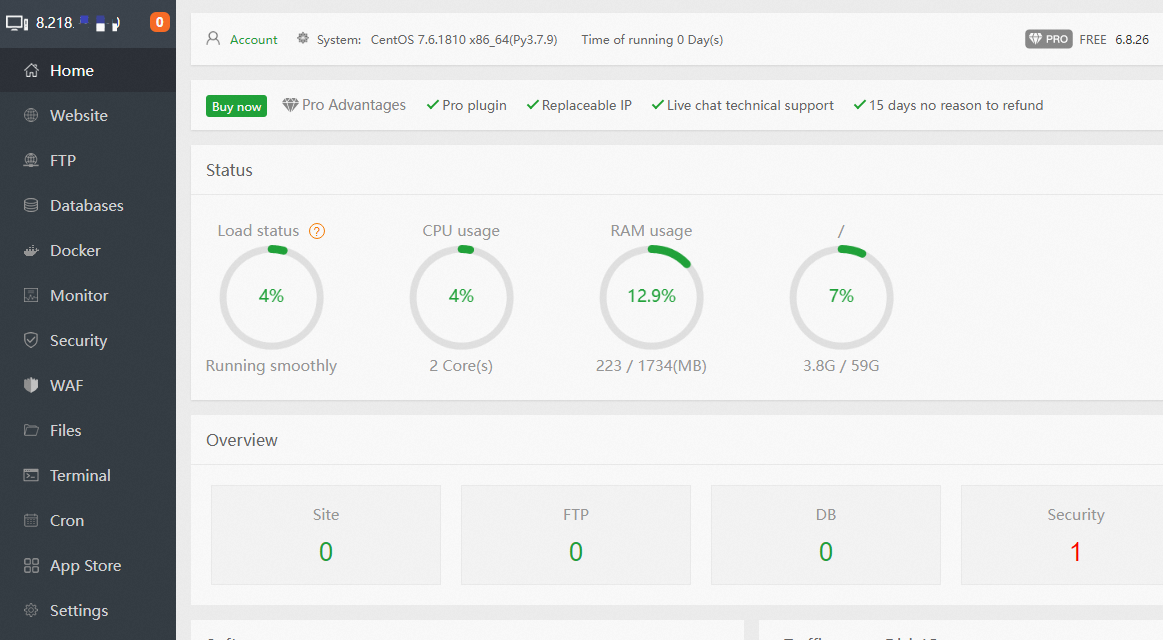Click the Home house icon
This screenshot has height=640, width=1163.
[31, 70]
